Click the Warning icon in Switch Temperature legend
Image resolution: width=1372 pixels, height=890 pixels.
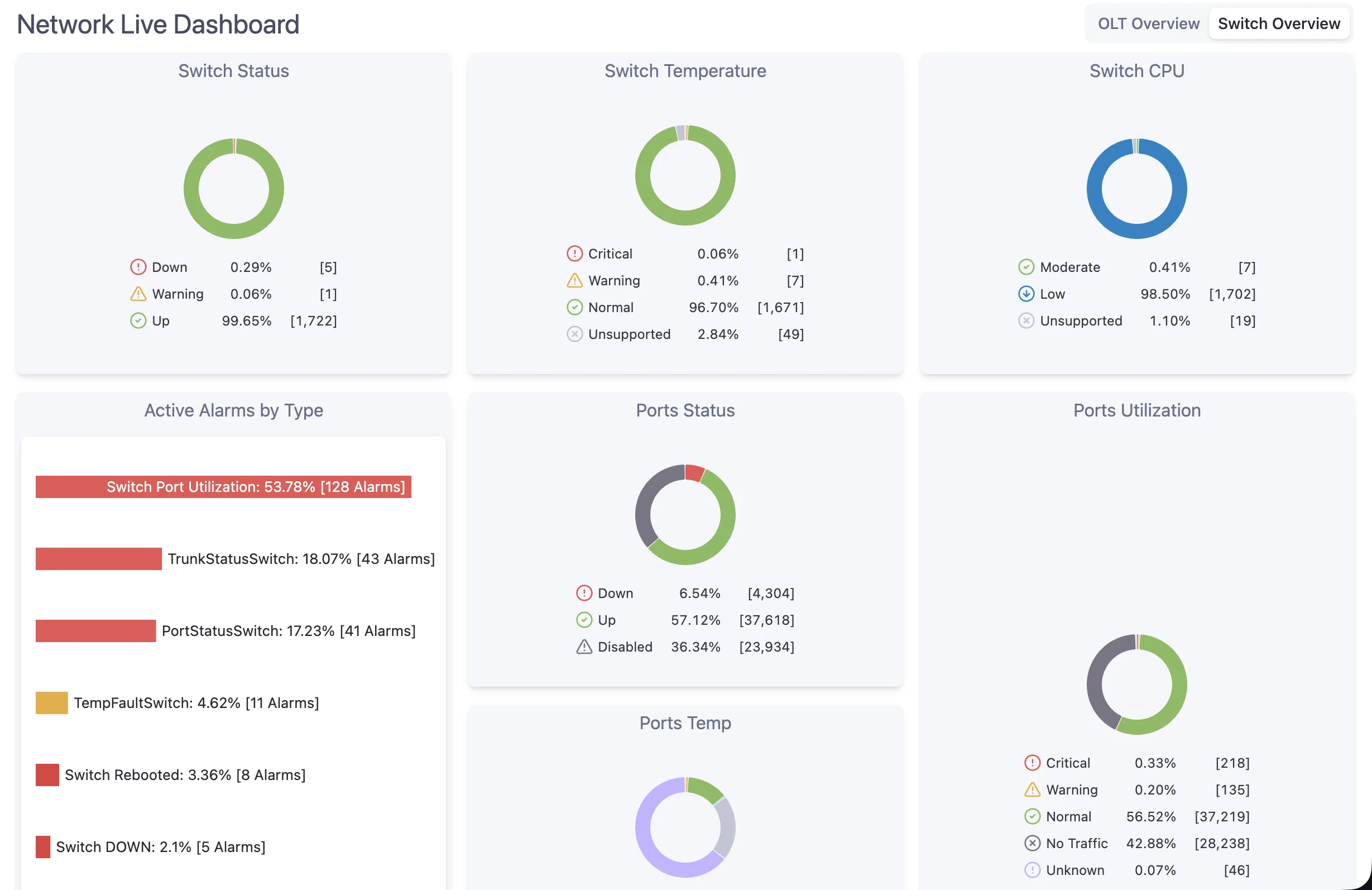point(574,280)
